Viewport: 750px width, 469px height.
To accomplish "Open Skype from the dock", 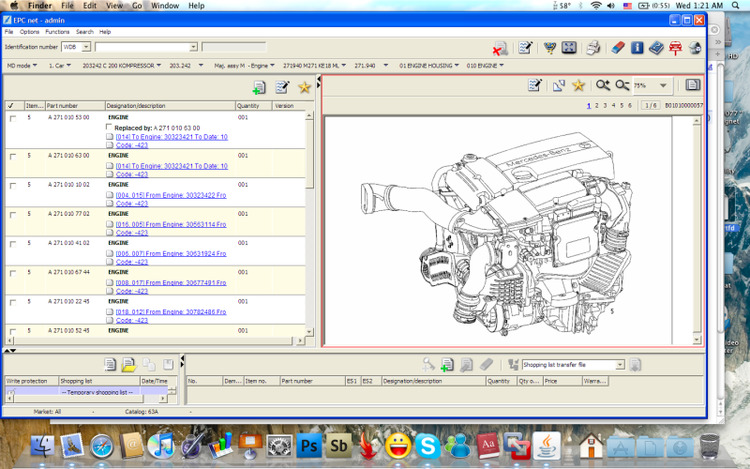I will (428, 446).
